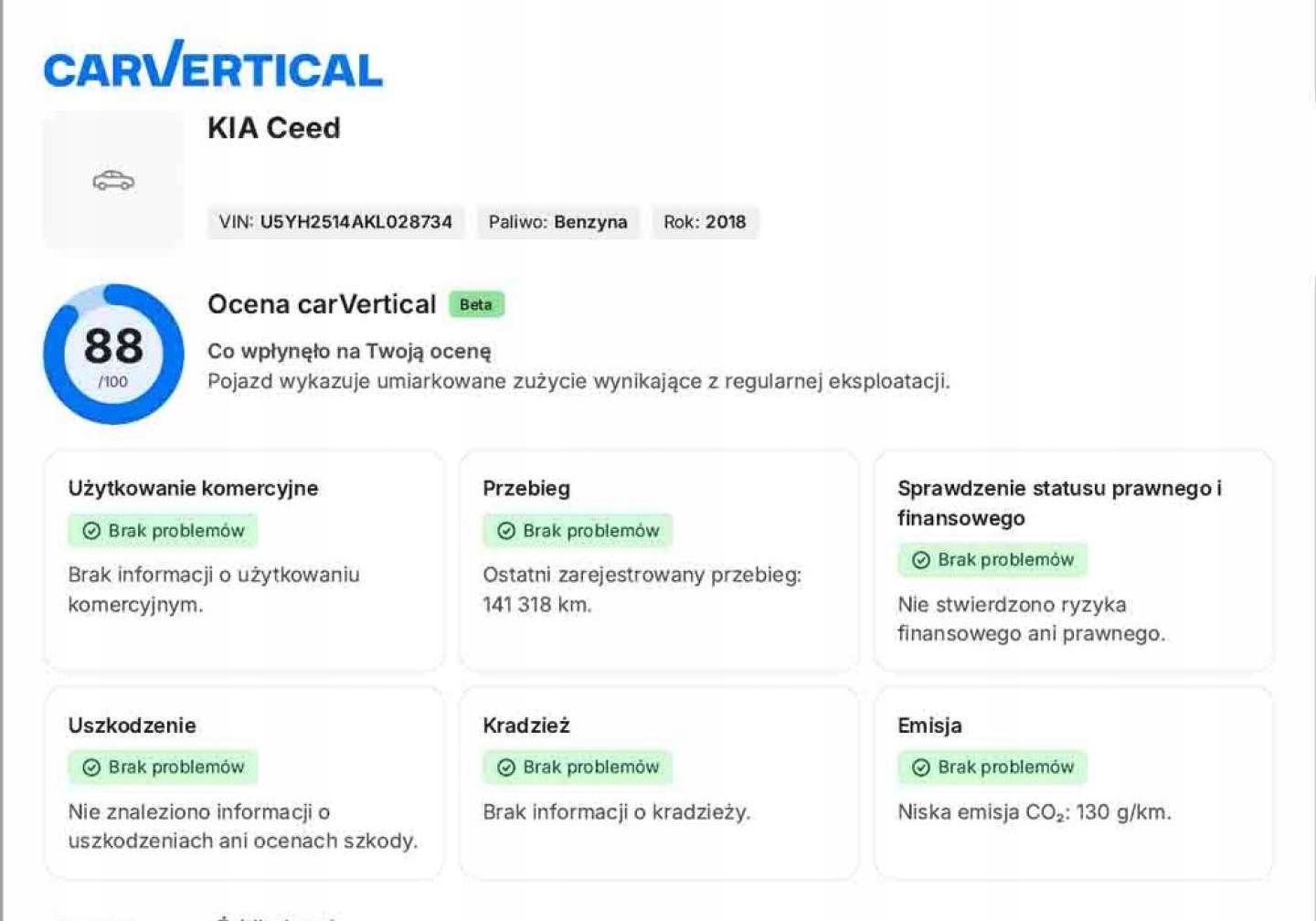
Task: Click checkmark icon under Kradzież
Action: 506,767
